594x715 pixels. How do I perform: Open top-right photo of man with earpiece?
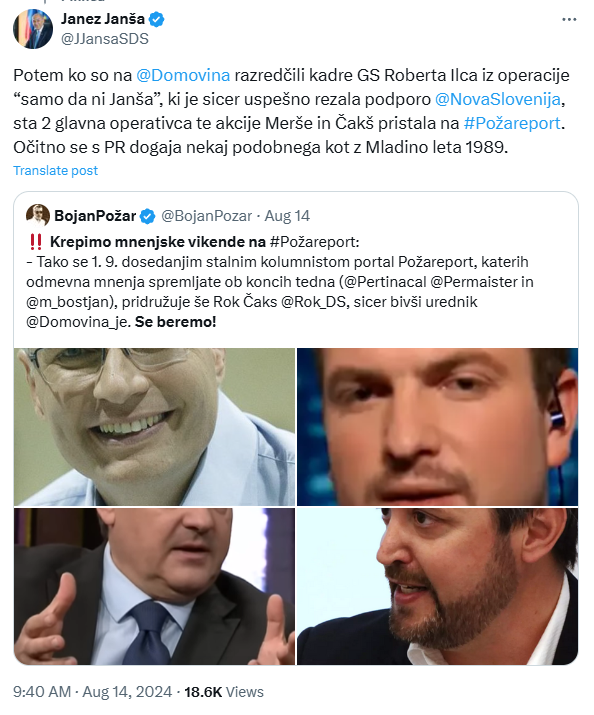[x=438, y=427]
